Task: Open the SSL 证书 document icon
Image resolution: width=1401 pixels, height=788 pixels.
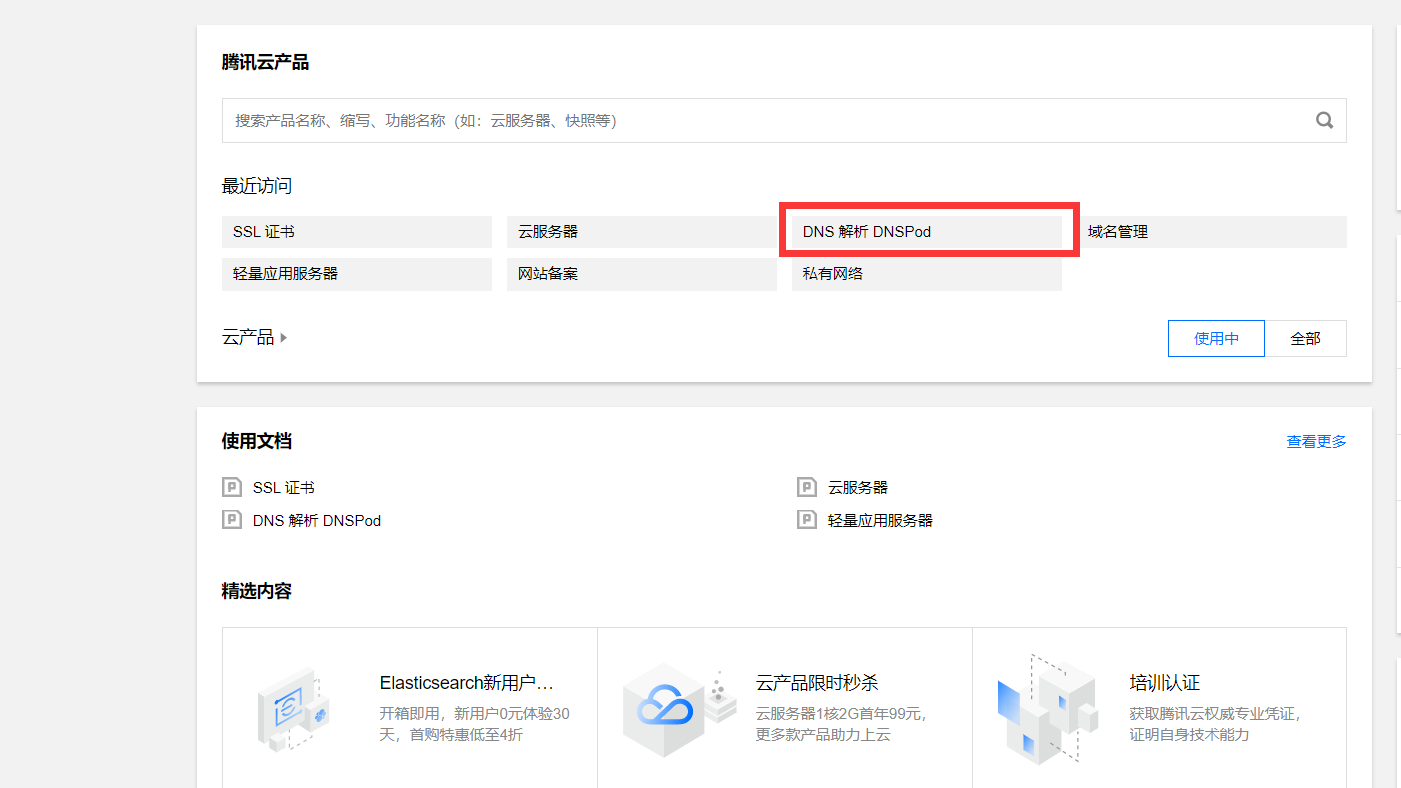Action: pos(232,487)
